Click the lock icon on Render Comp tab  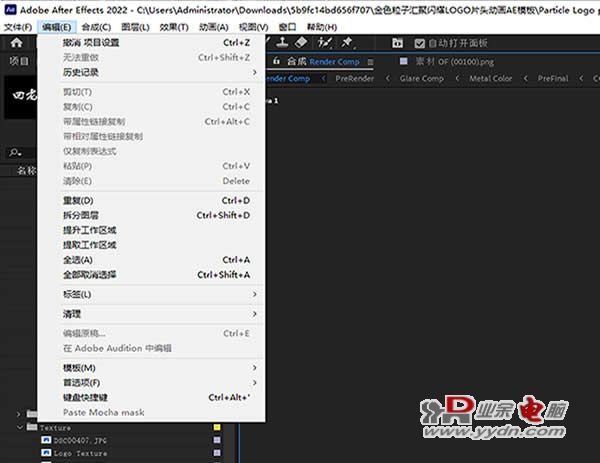click(x=276, y=61)
